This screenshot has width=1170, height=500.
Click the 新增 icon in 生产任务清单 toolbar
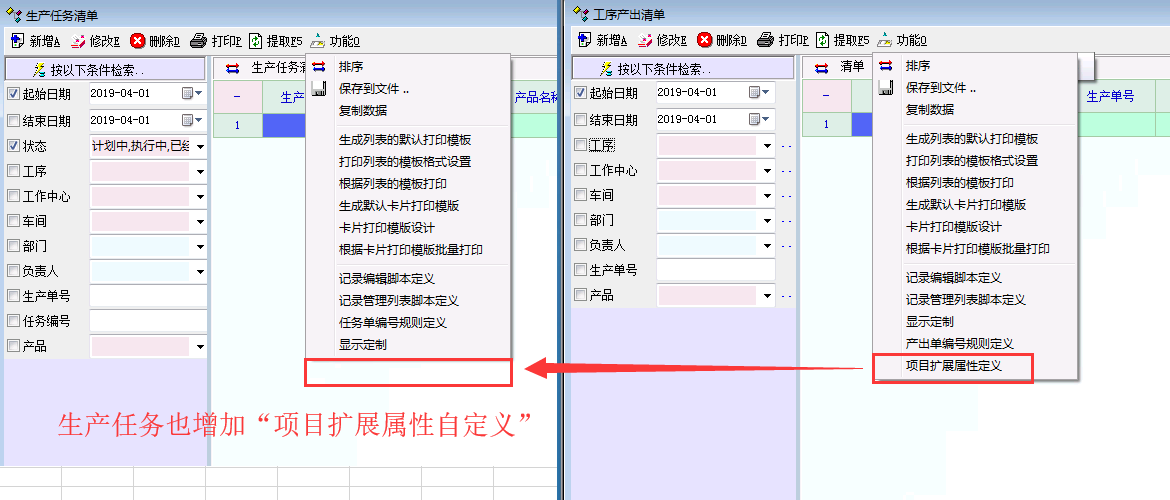click(18, 41)
